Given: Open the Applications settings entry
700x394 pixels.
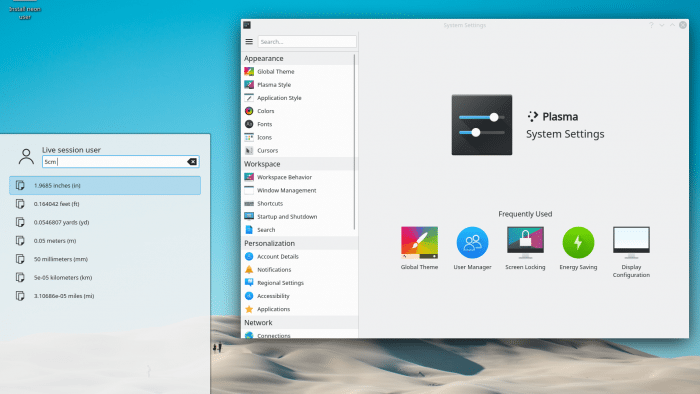Looking at the screenshot, I should (299, 309).
